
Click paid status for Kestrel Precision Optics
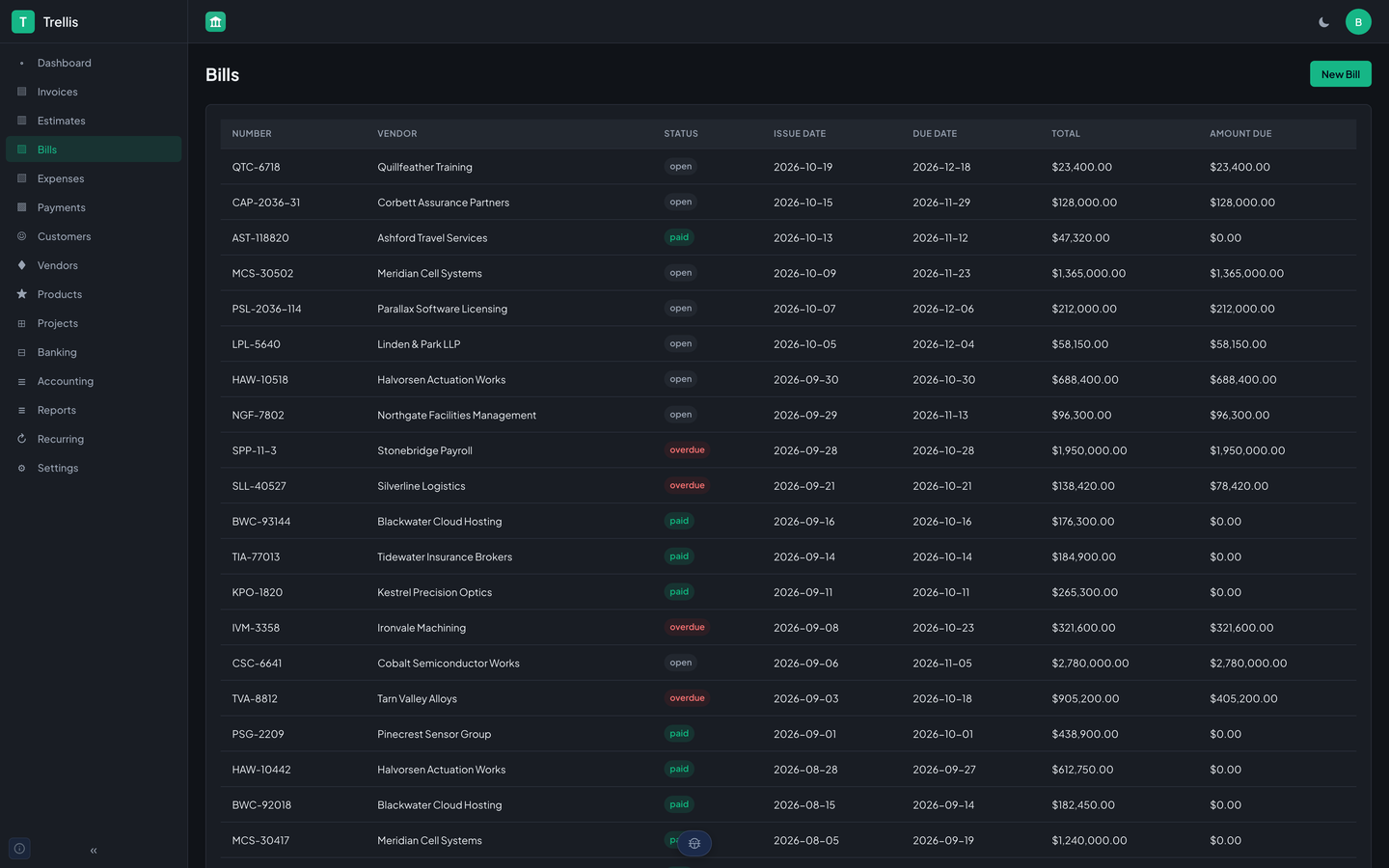click(x=679, y=592)
